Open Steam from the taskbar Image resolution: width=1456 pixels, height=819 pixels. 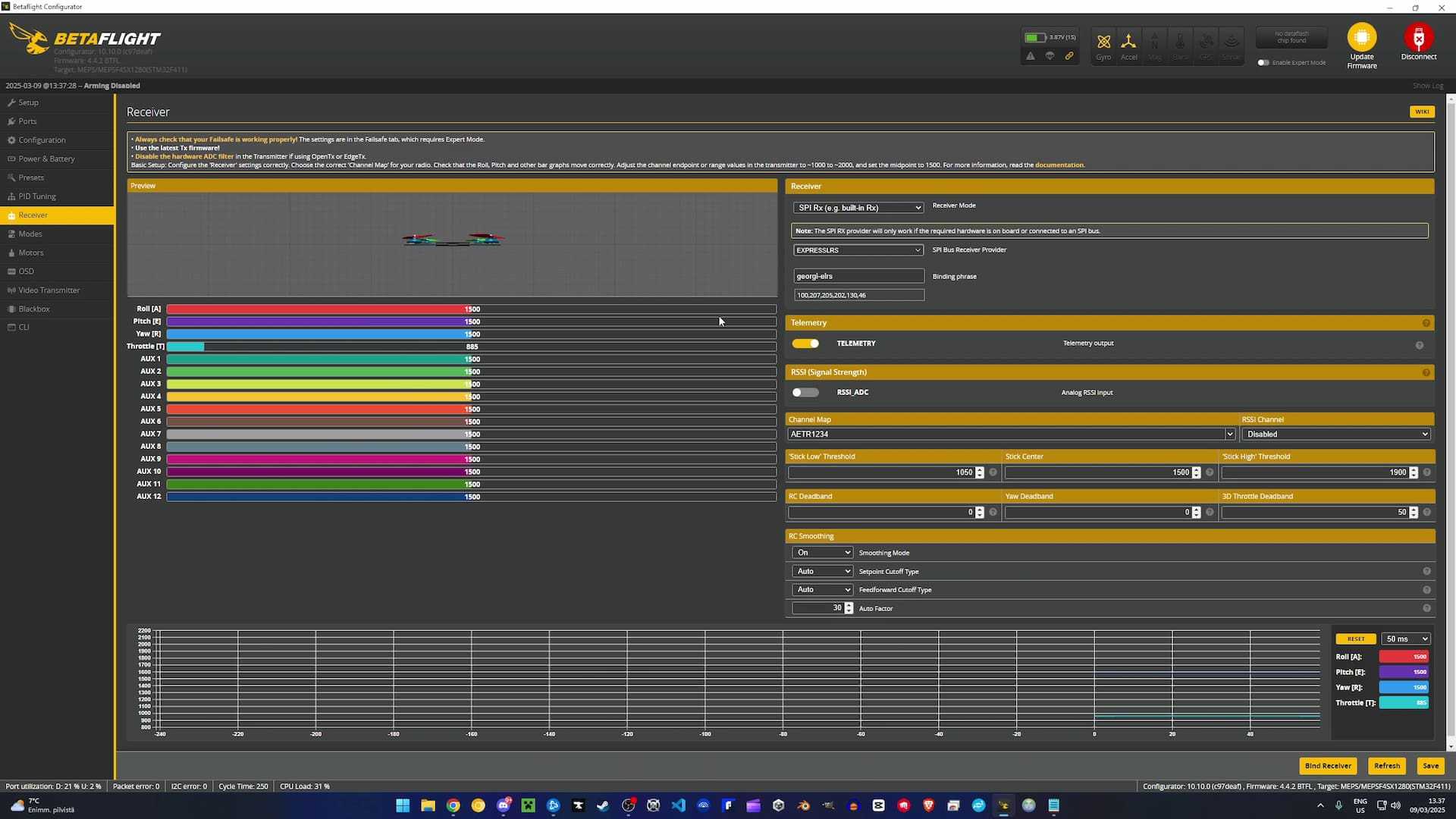pyautogui.click(x=603, y=805)
